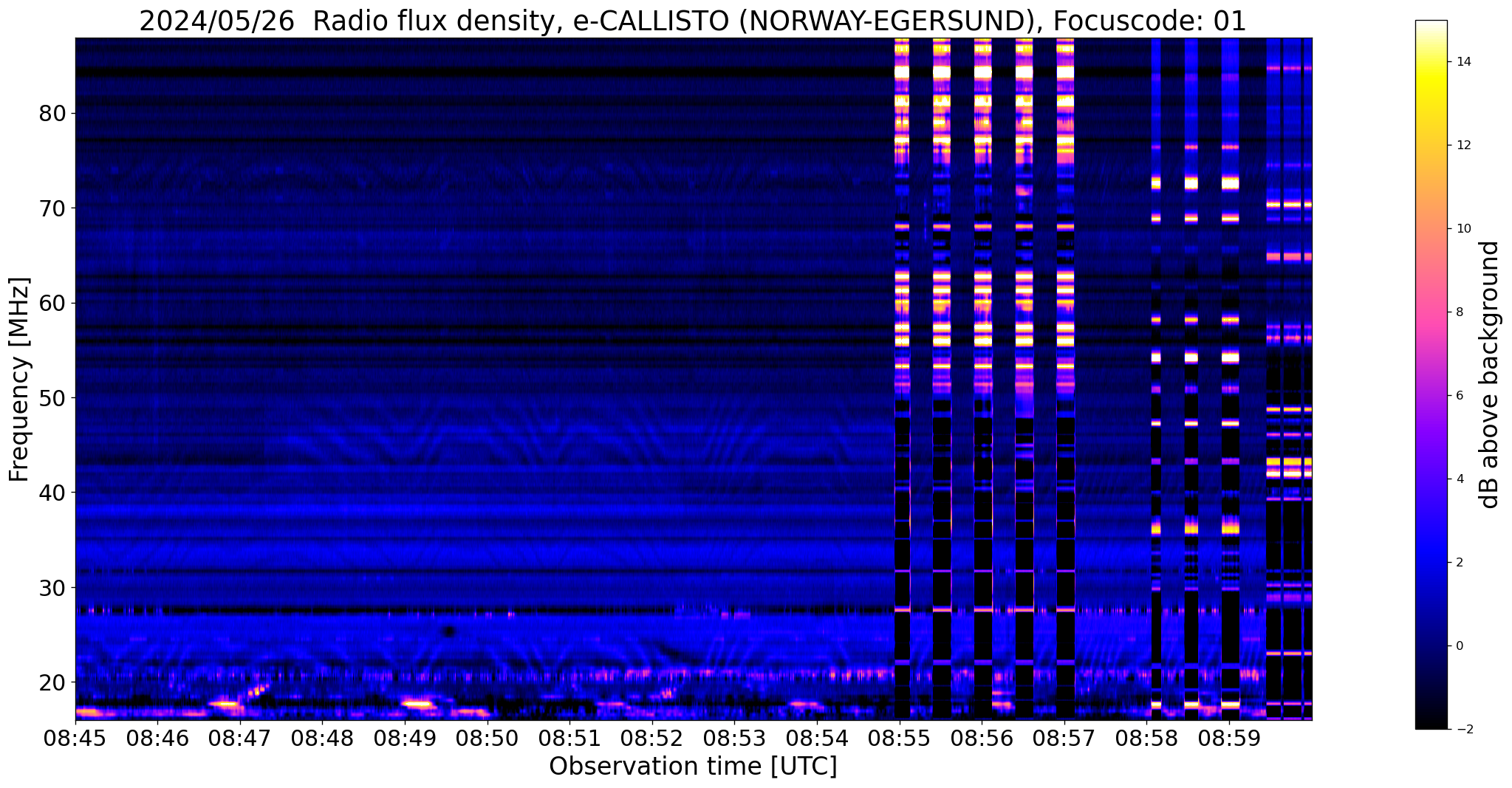Click the 70 MHz frequency tick label
This screenshot has height=788, width=1512.
[52, 208]
